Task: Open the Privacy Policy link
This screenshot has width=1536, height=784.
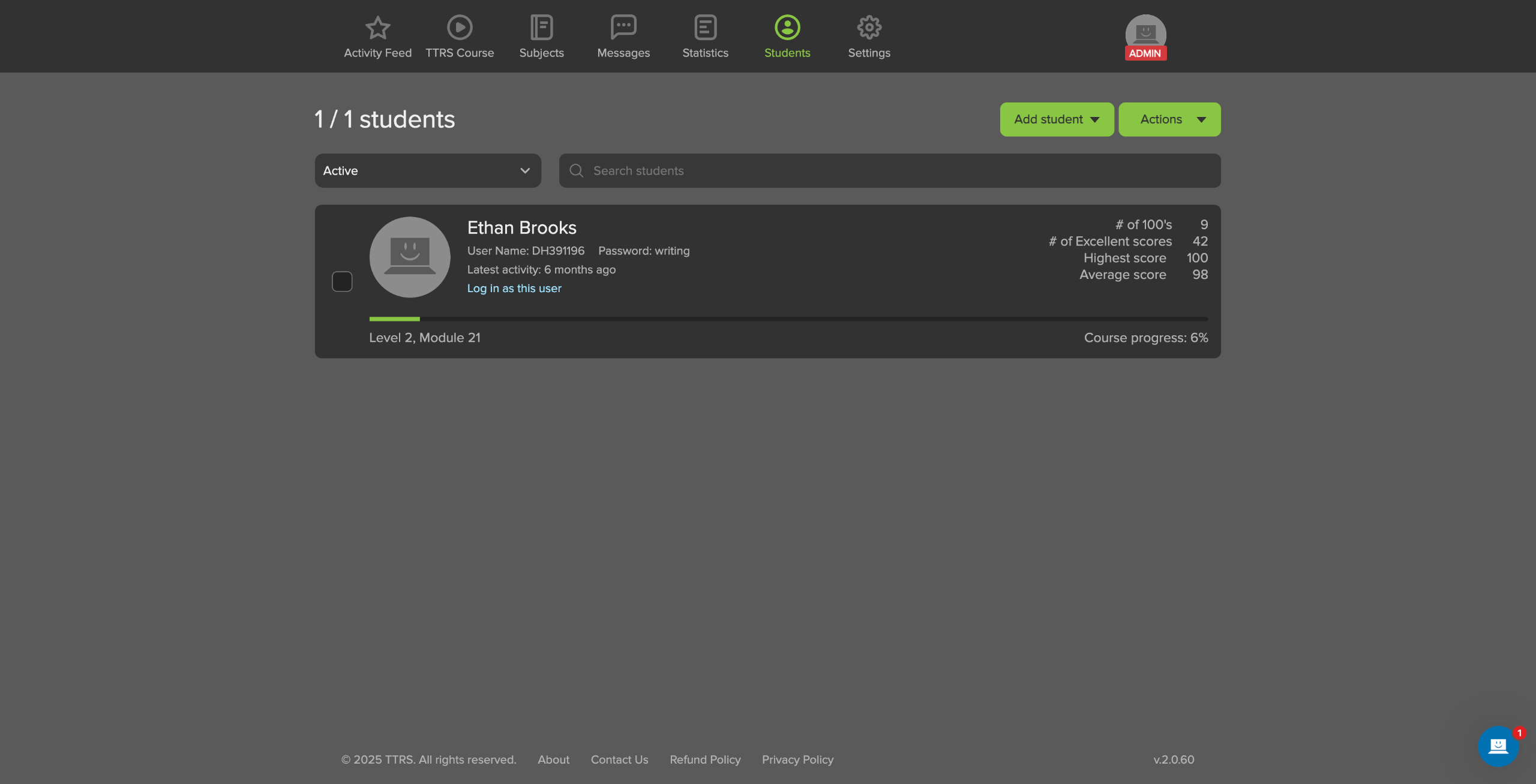Action: point(797,759)
